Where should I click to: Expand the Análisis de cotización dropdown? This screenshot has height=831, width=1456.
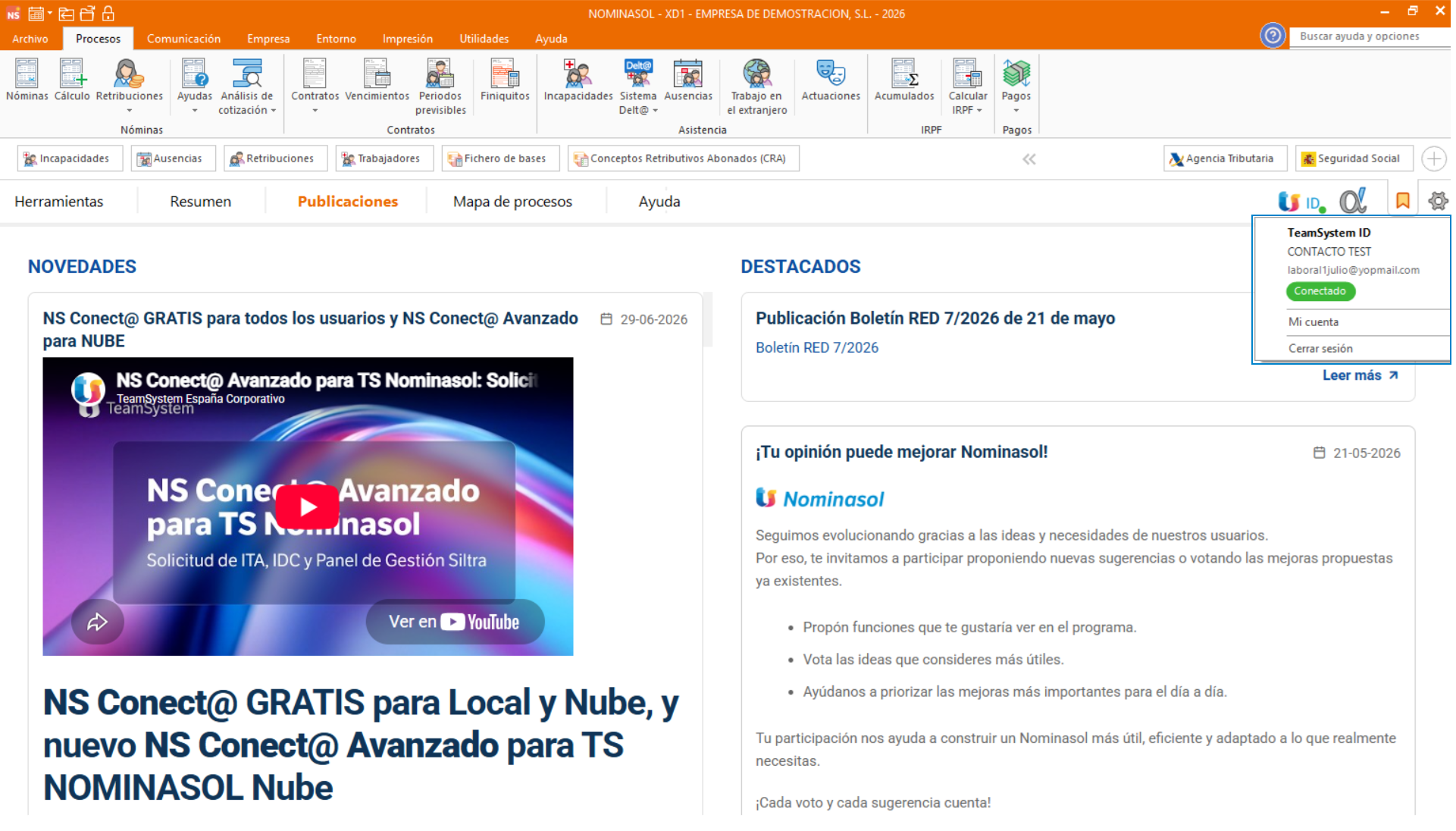tap(274, 111)
